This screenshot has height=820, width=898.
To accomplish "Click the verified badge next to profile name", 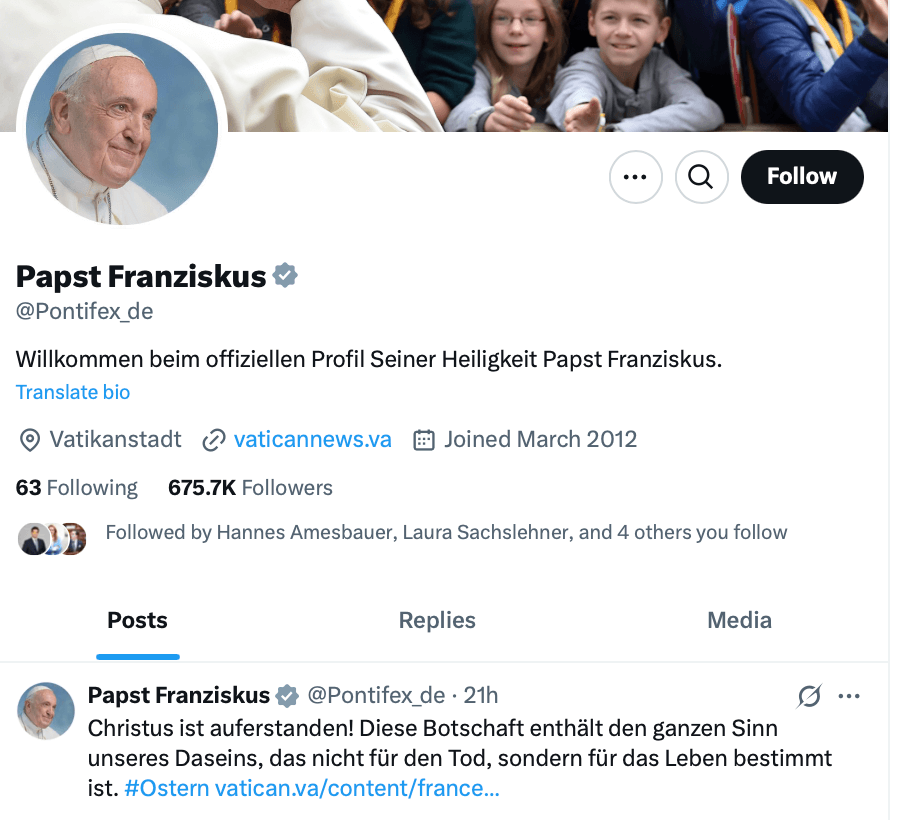I will [286, 276].
